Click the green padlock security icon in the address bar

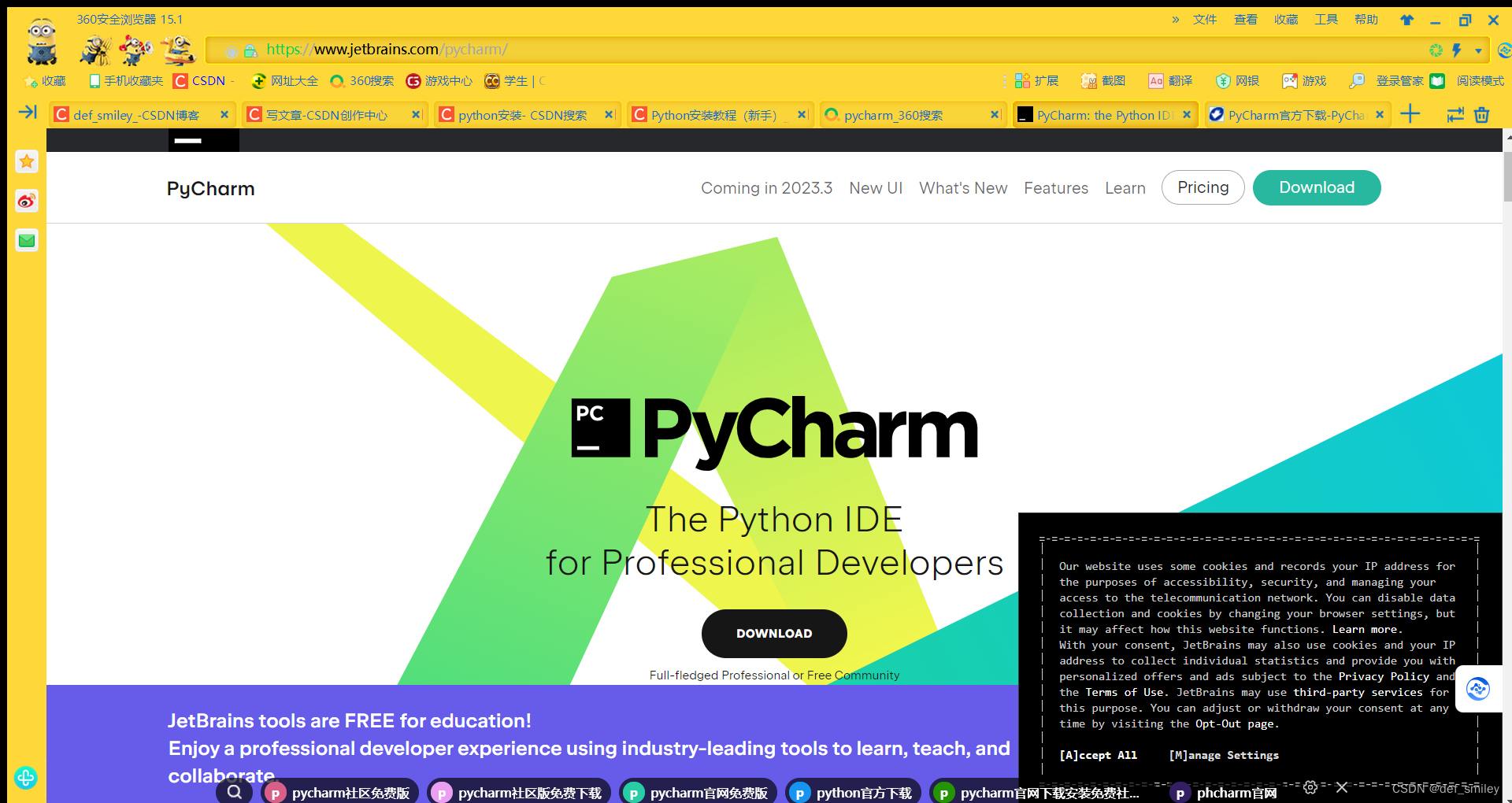tap(250, 50)
